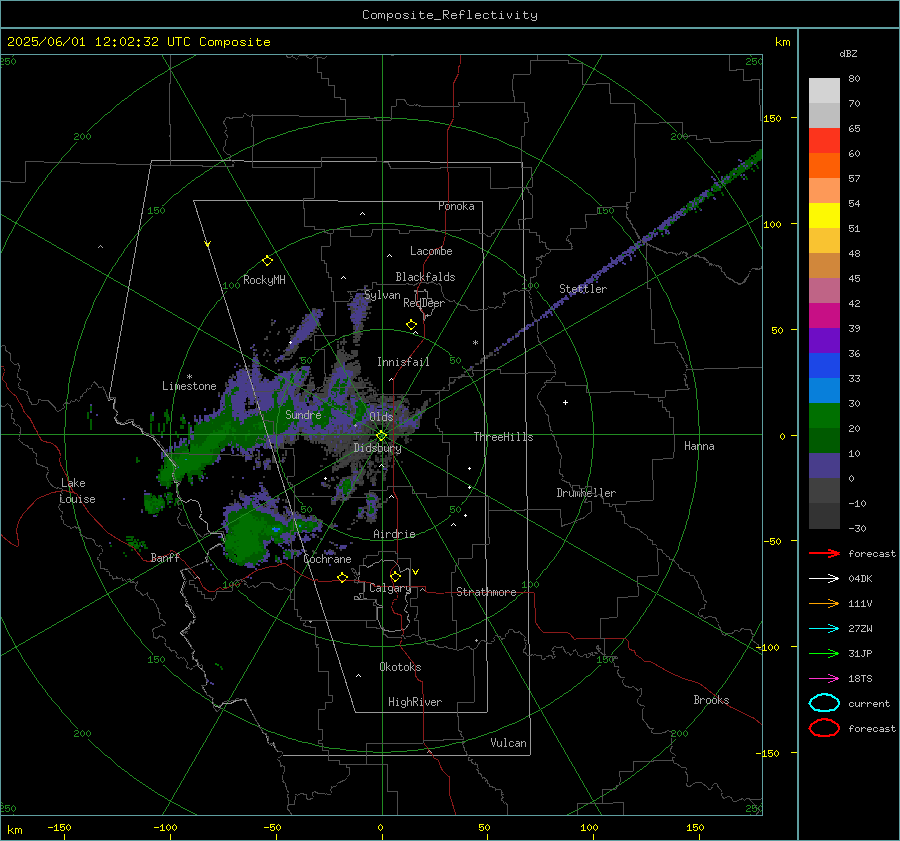
Task: Click the white plus marker west of Hanna
Action: (x=565, y=402)
